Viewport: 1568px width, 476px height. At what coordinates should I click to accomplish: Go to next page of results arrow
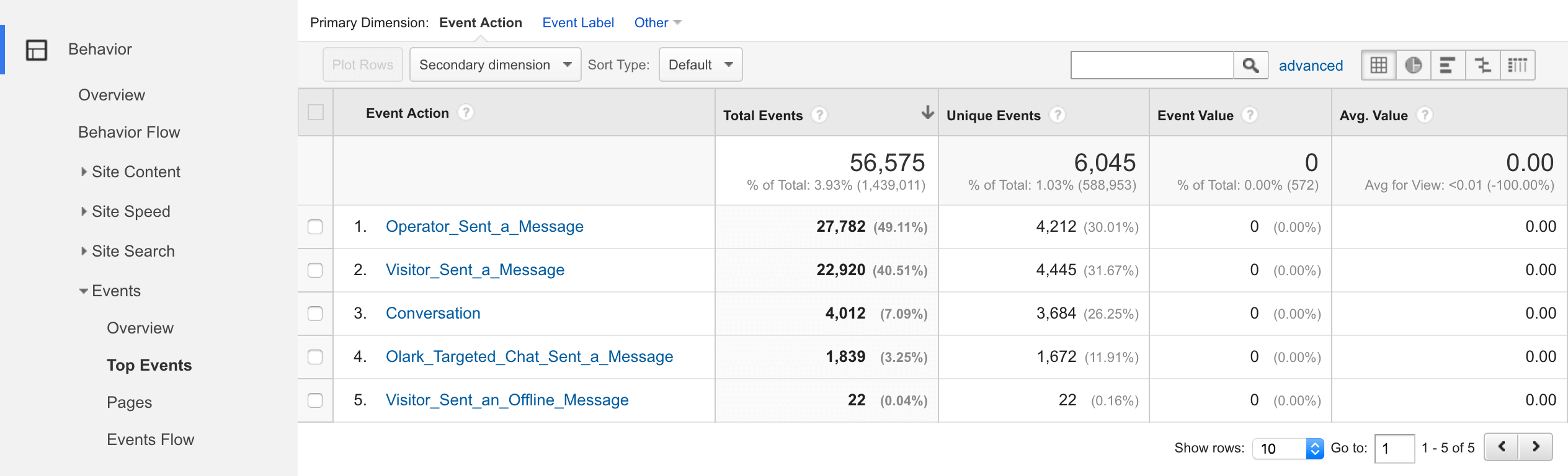tap(1536, 447)
